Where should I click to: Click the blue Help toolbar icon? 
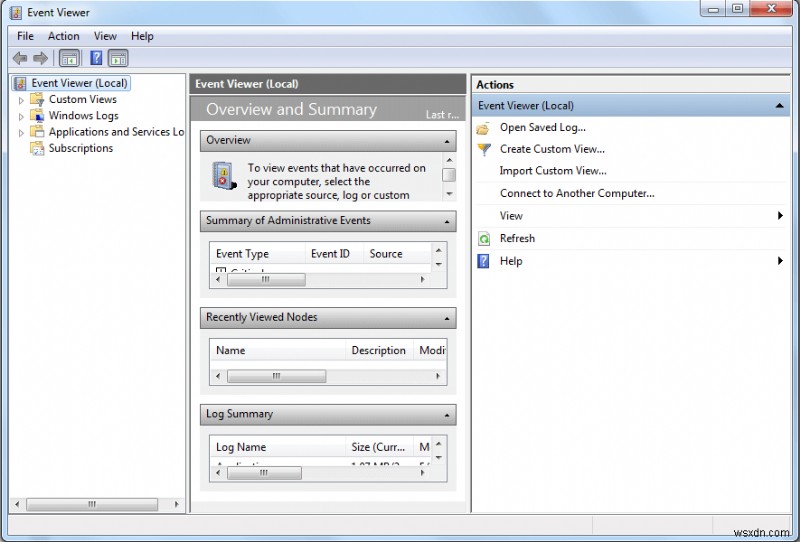96,58
